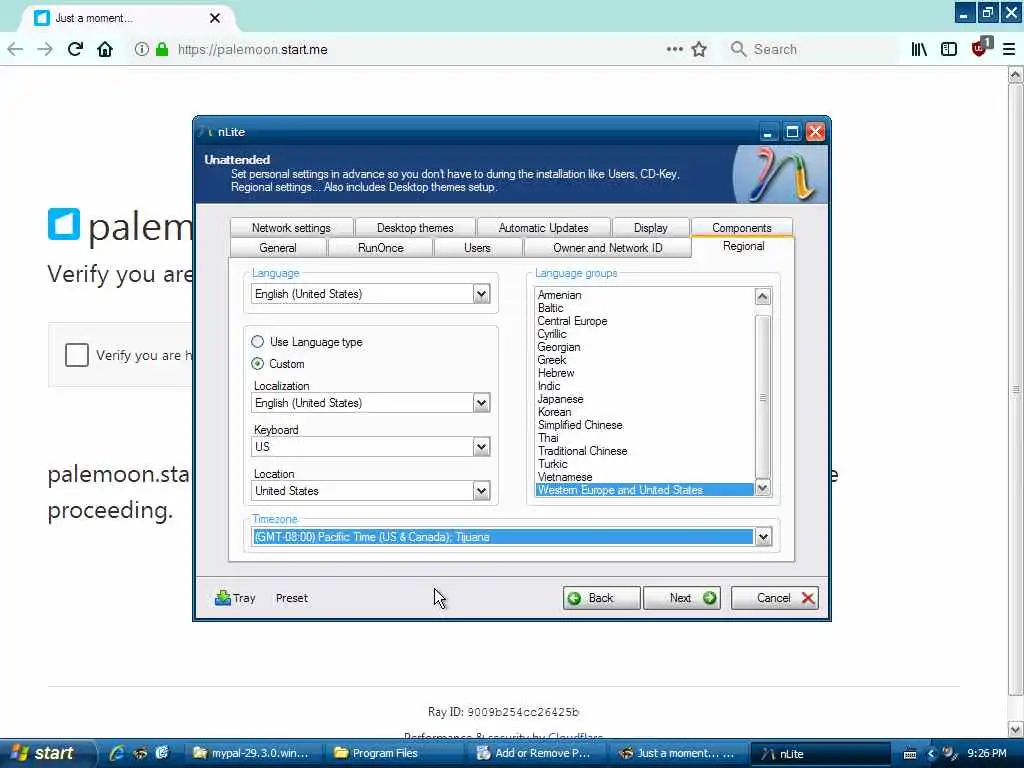
Task: Switch to RunOnce tab
Action: (x=381, y=248)
